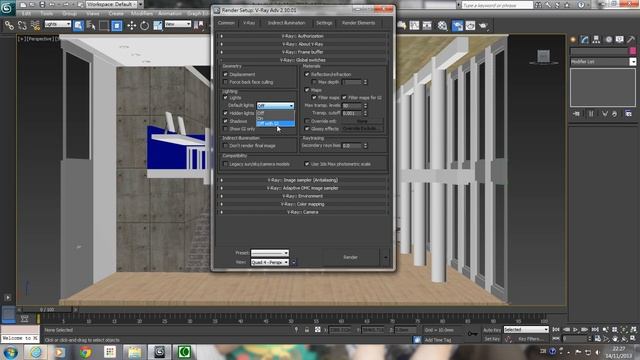Open Select by Name list icon
Viewport: 640px width, 360px height.
pyautogui.click(x=91, y=26)
